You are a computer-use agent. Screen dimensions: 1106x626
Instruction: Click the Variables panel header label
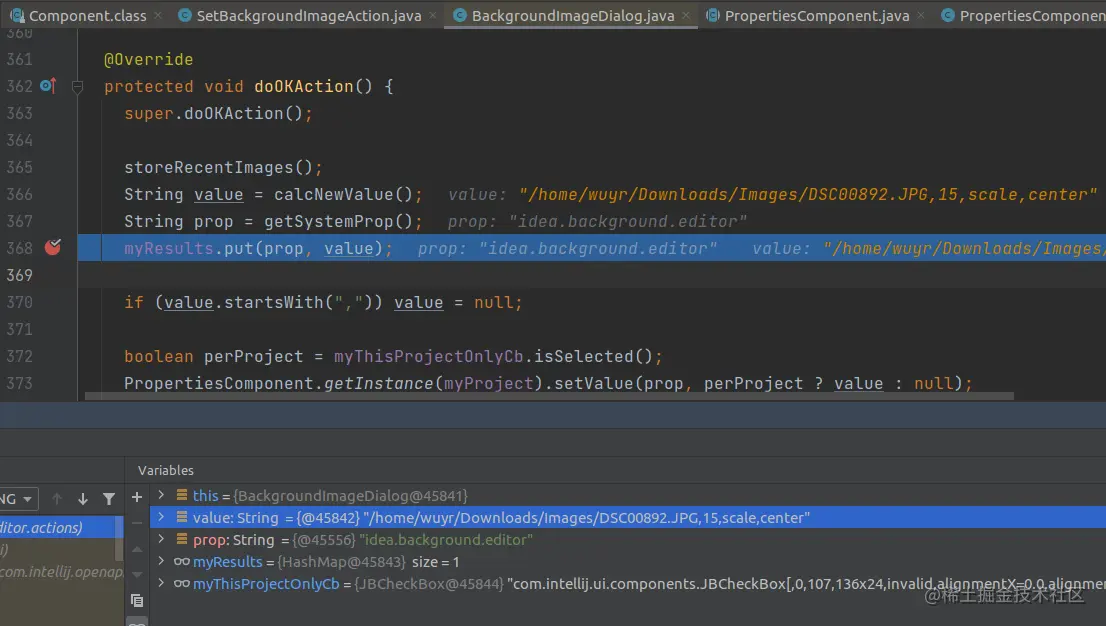[166, 470]
